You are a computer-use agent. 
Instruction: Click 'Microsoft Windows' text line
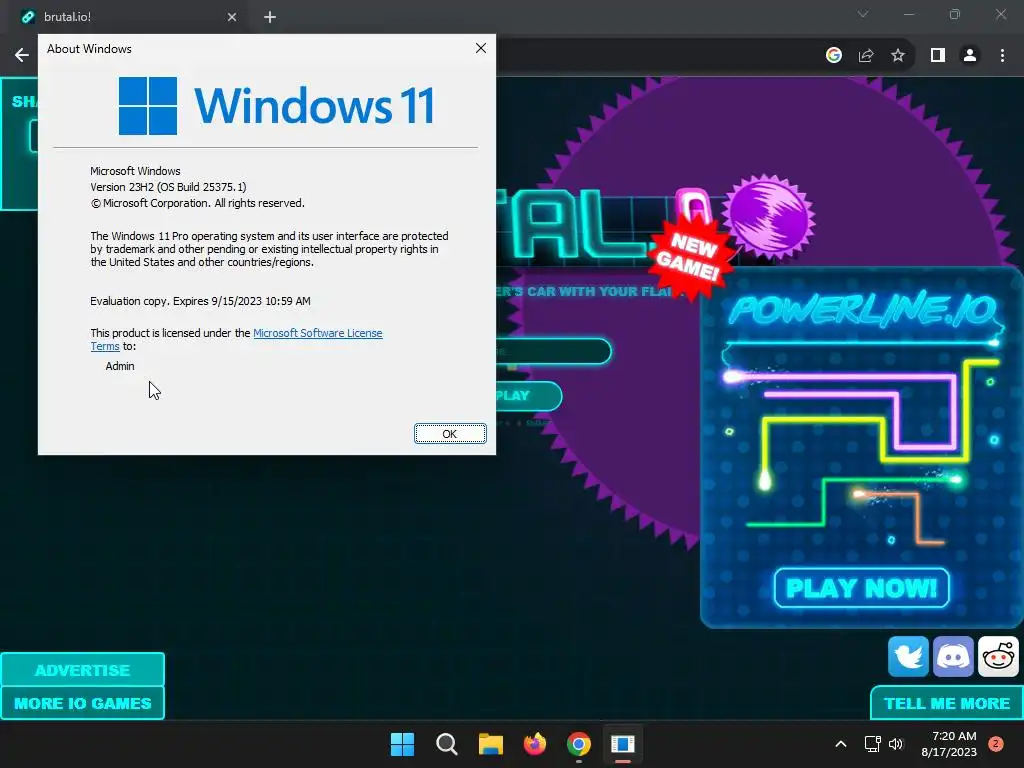(135, 171)
